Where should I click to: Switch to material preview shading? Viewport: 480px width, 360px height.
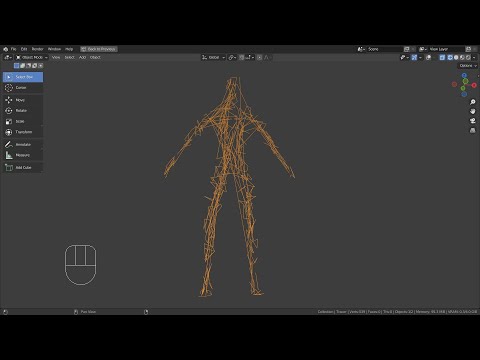(462, 57)
